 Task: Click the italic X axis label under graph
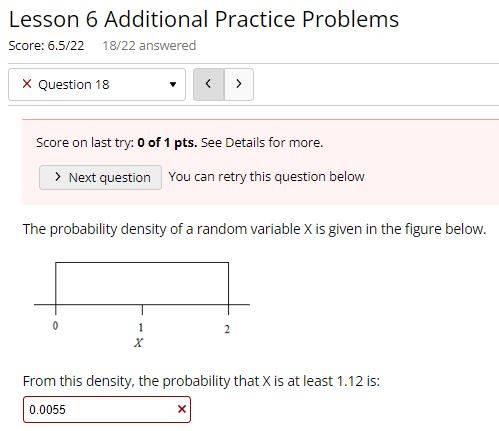click(138, 342)
